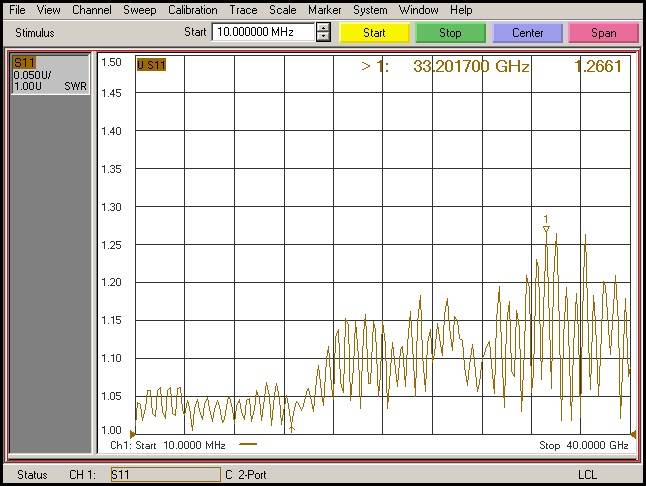Open the Marker menu
Screen dimensions: 646x486
point(324,10)
